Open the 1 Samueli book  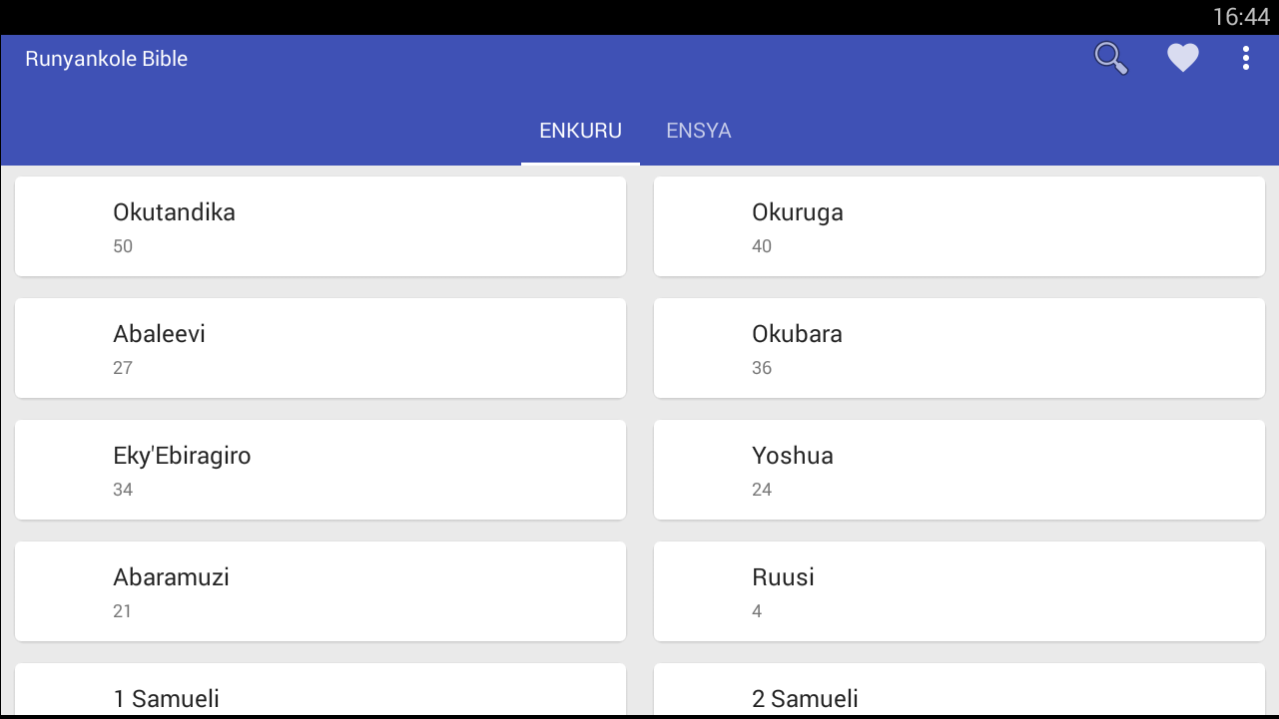pos(320,690)
